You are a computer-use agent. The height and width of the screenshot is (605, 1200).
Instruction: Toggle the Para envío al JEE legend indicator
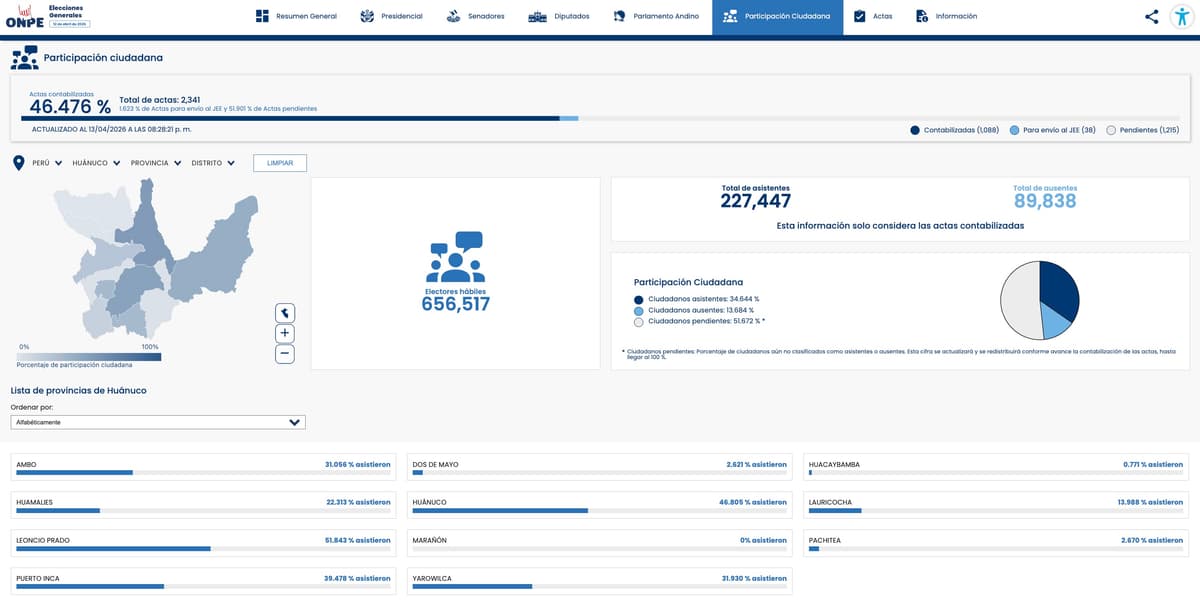[1014, 130]
